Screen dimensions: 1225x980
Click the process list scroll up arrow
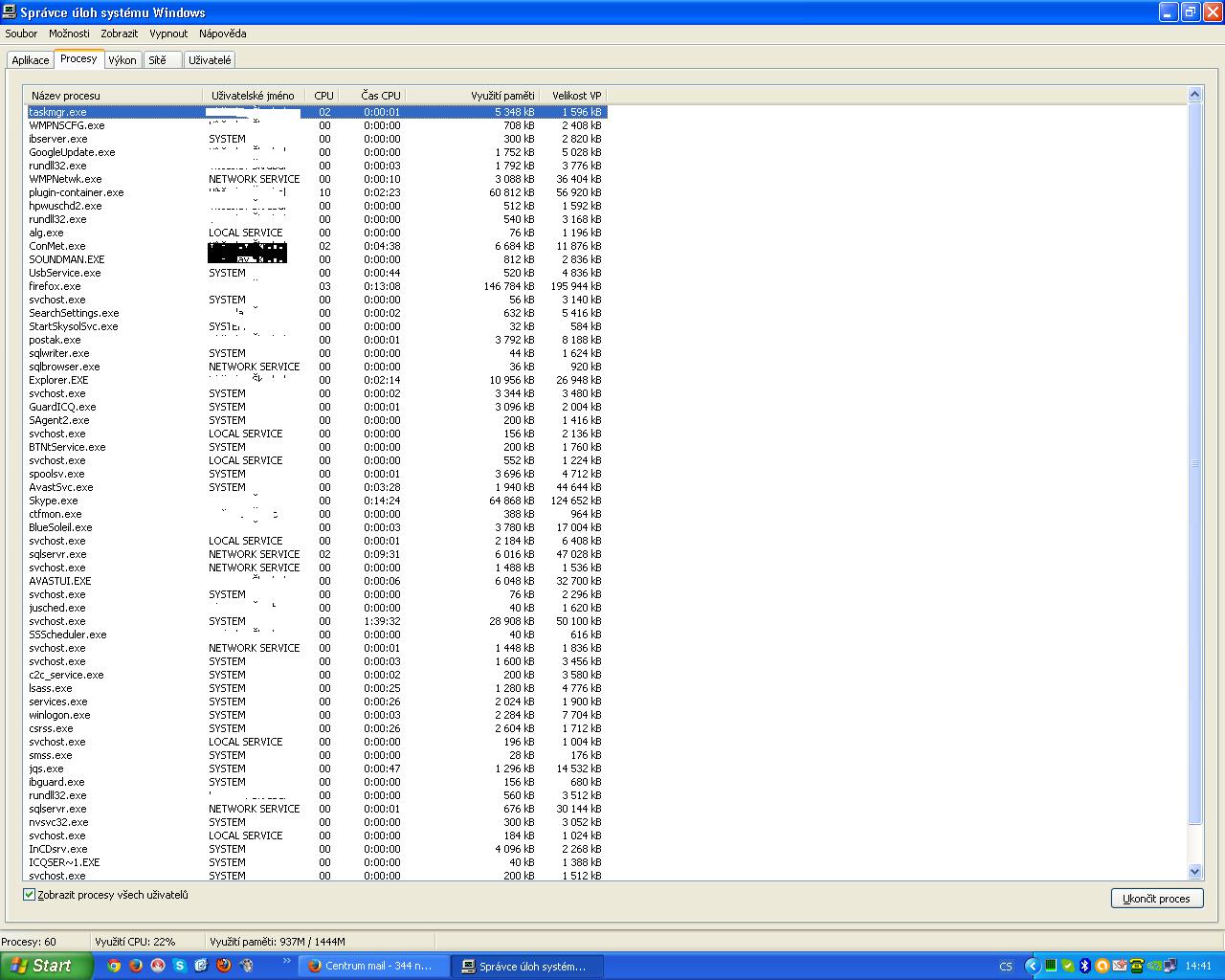[x=1194, y=94]
